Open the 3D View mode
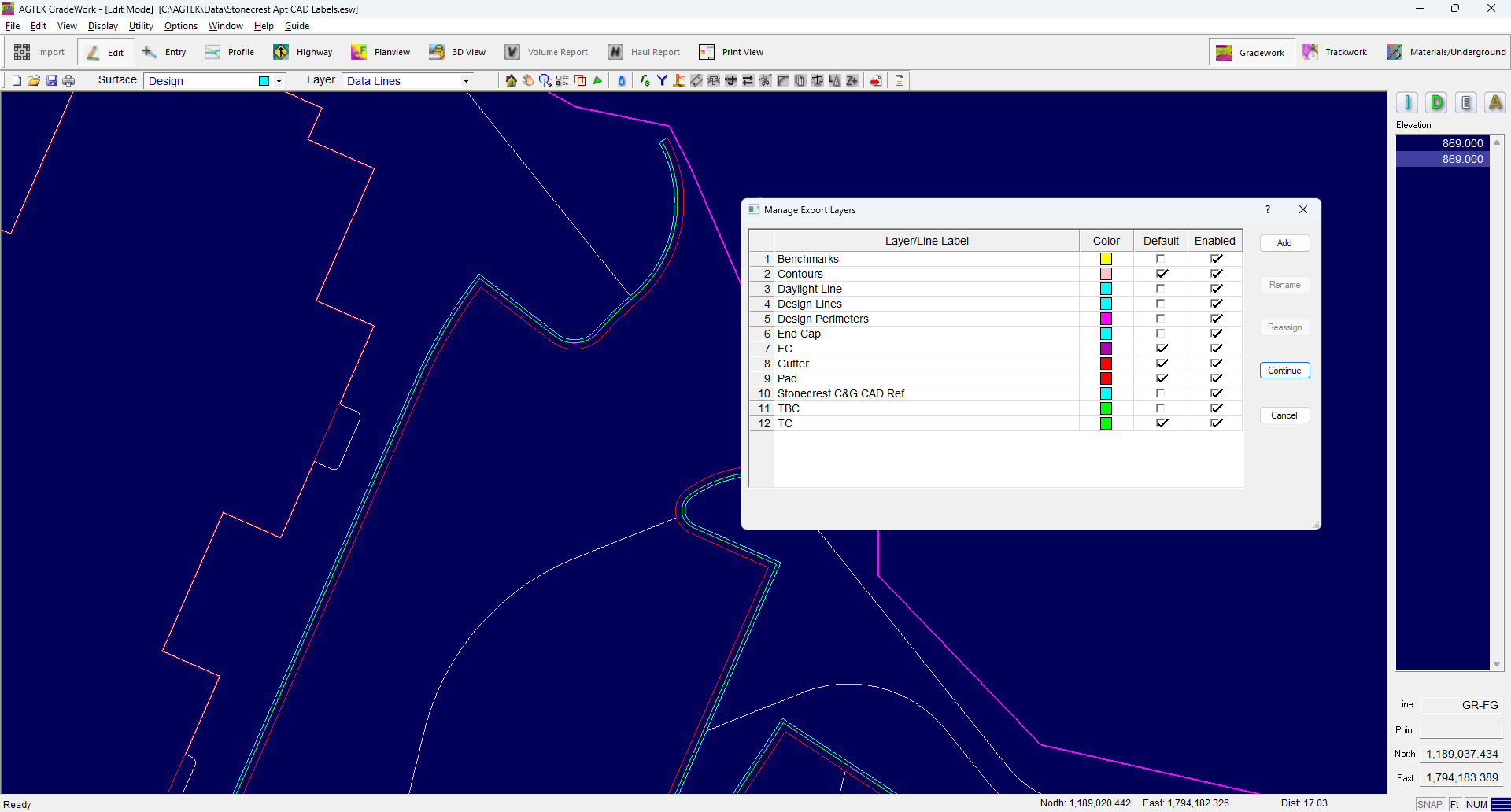Image resolution: width=1511 pixels, height=812 pixels. pyautogui.click(x=457, y=52)
